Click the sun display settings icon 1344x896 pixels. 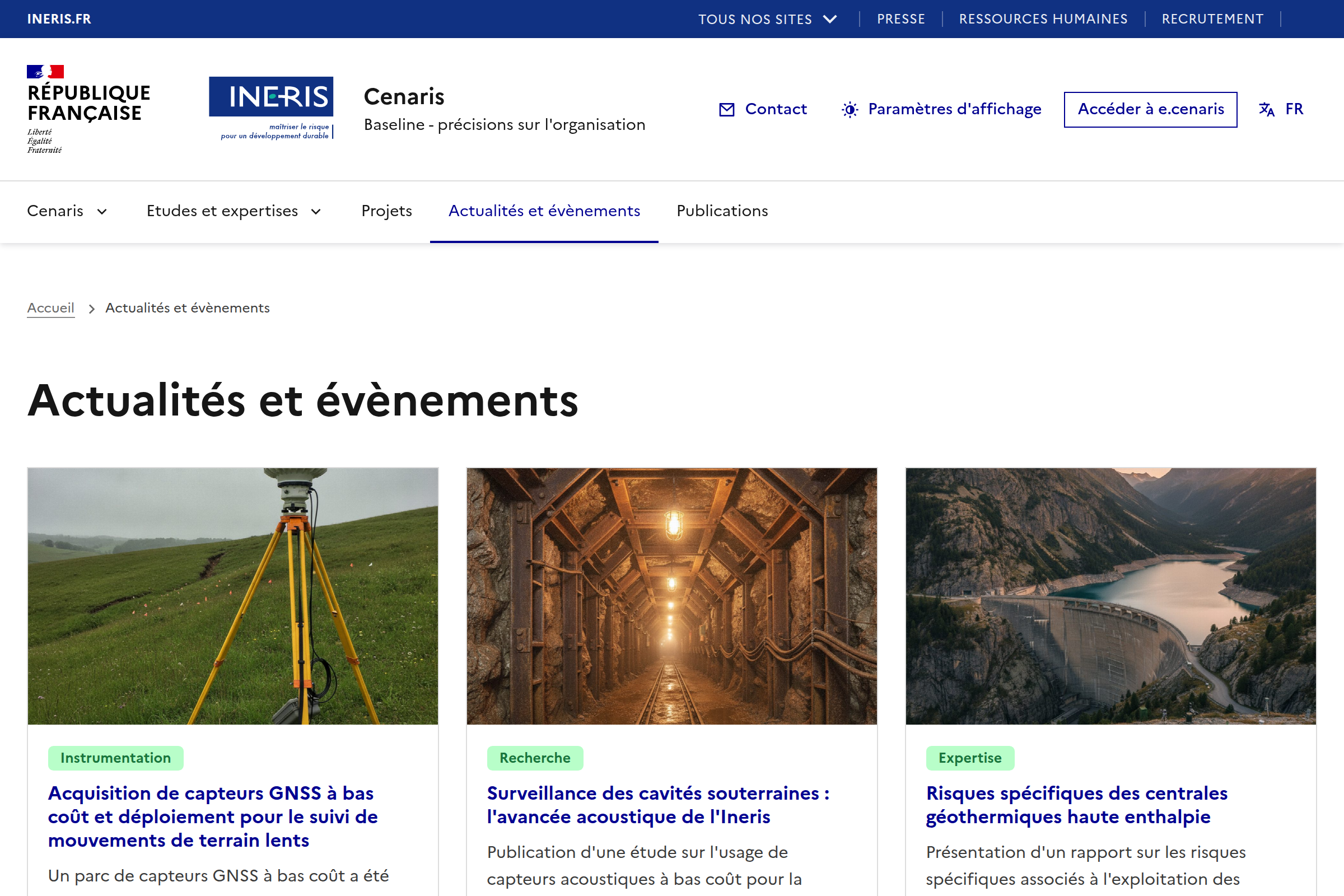click(850, 109)
